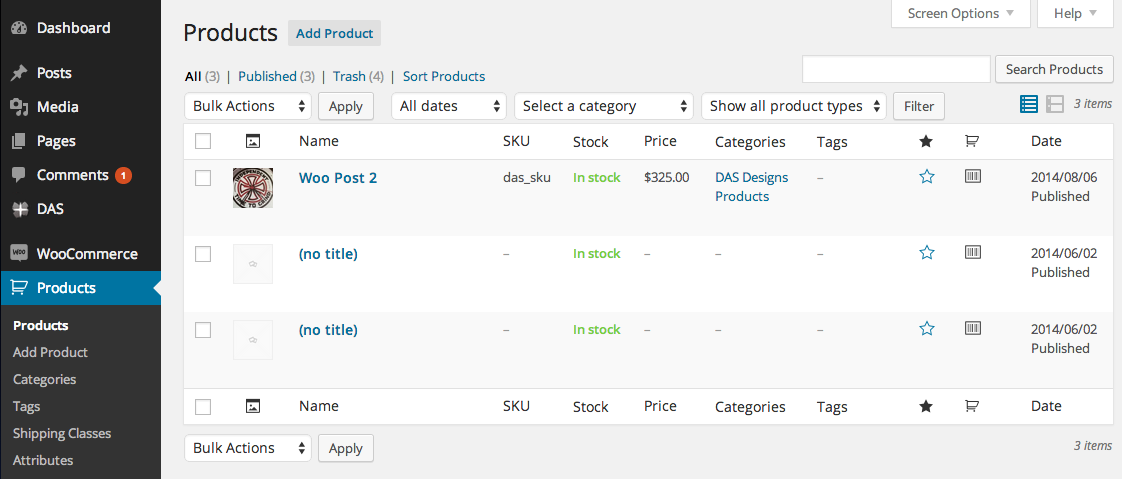The width and height of the screenshot is (1122, 479).
Task: Open the top Bulk Actions dropdown
Action: click(248, 106)
